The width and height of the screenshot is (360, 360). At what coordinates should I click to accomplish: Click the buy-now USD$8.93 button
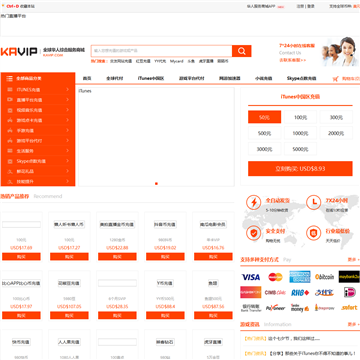(x=300, y=169)
